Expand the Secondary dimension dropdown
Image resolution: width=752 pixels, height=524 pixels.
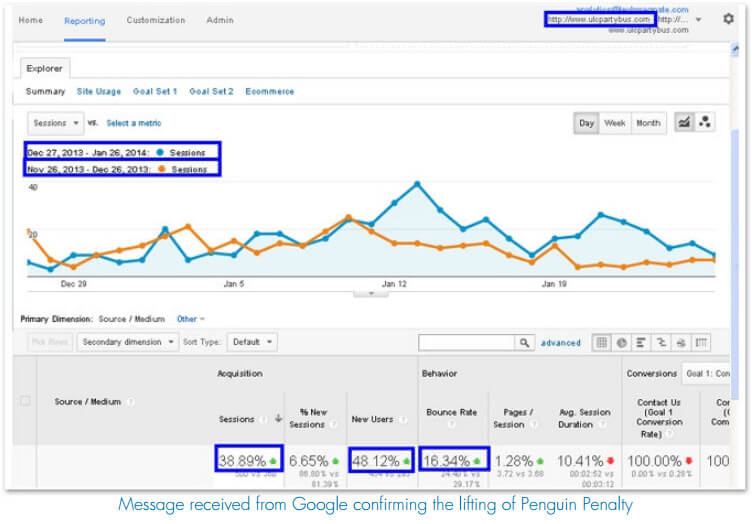pyautogui.click(x=127, y=342)
